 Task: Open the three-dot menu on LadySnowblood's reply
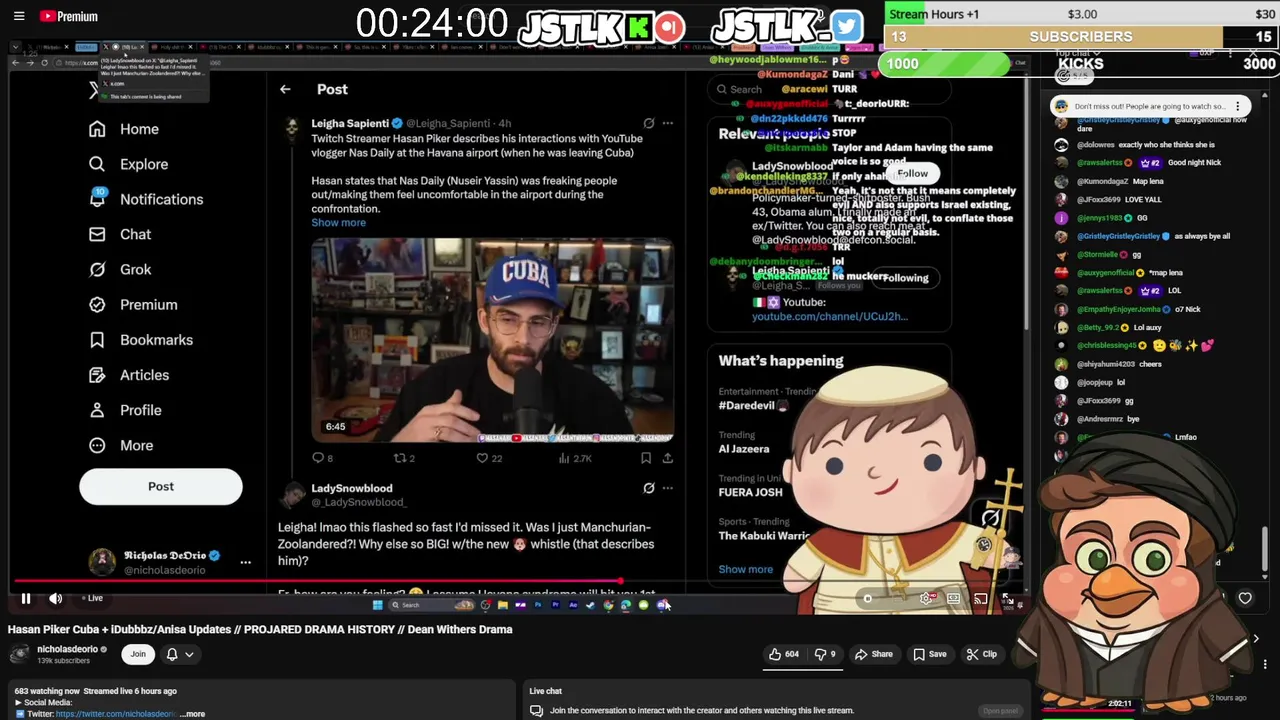pyautogui.click(x=668, y=488)
